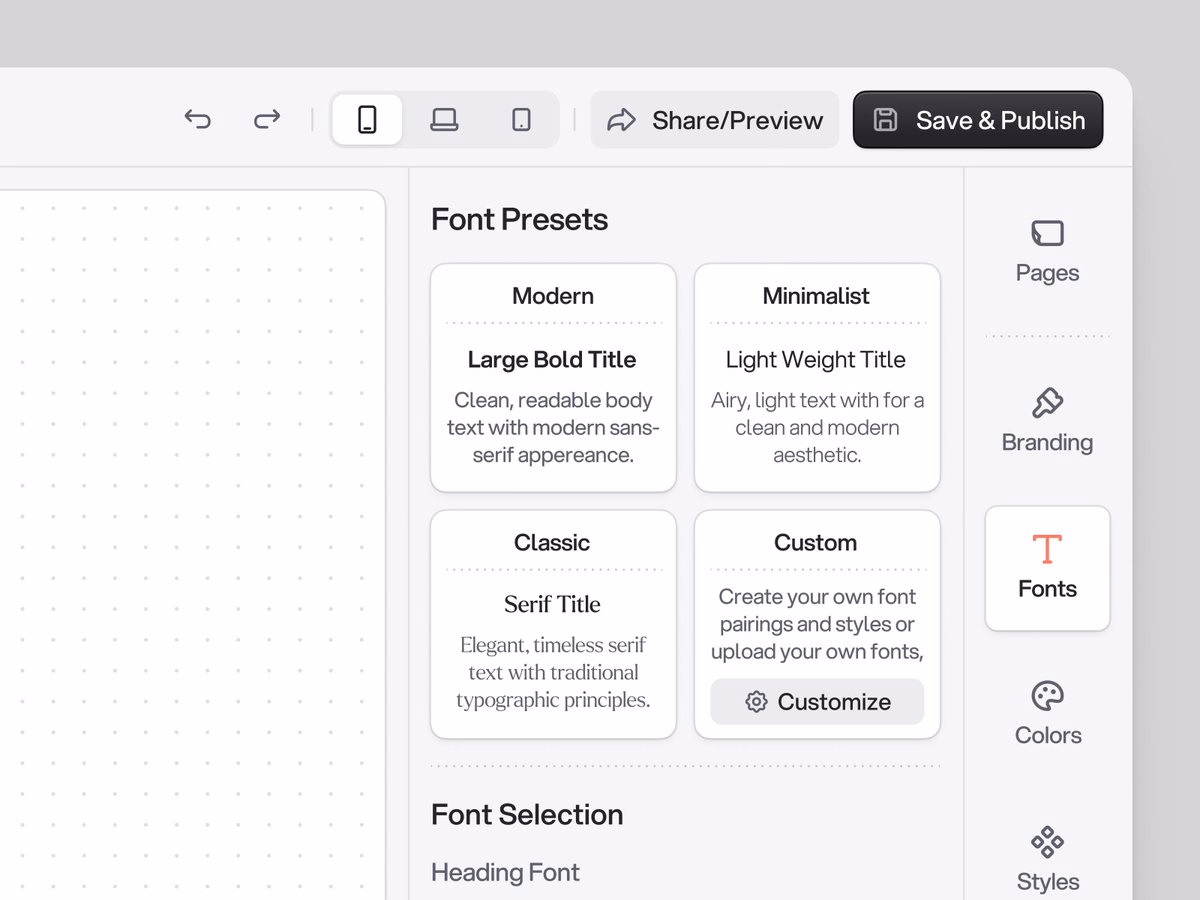Click the undo arrow icon
Screen dimensions: 1200x900
pos(198,120)
